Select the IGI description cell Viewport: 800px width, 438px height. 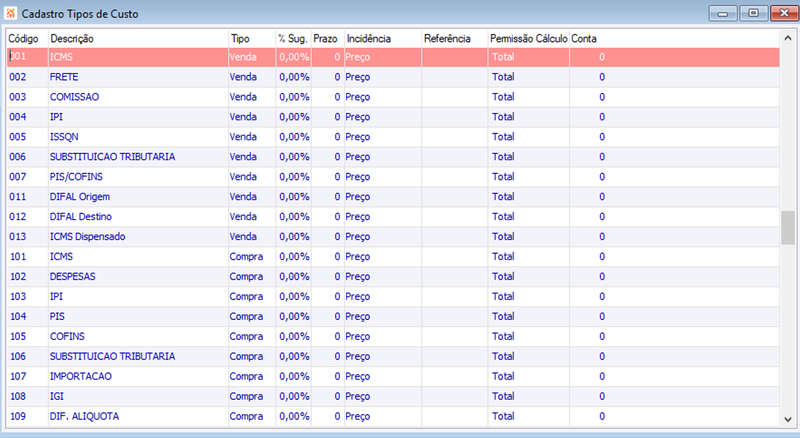pos(138,396)
